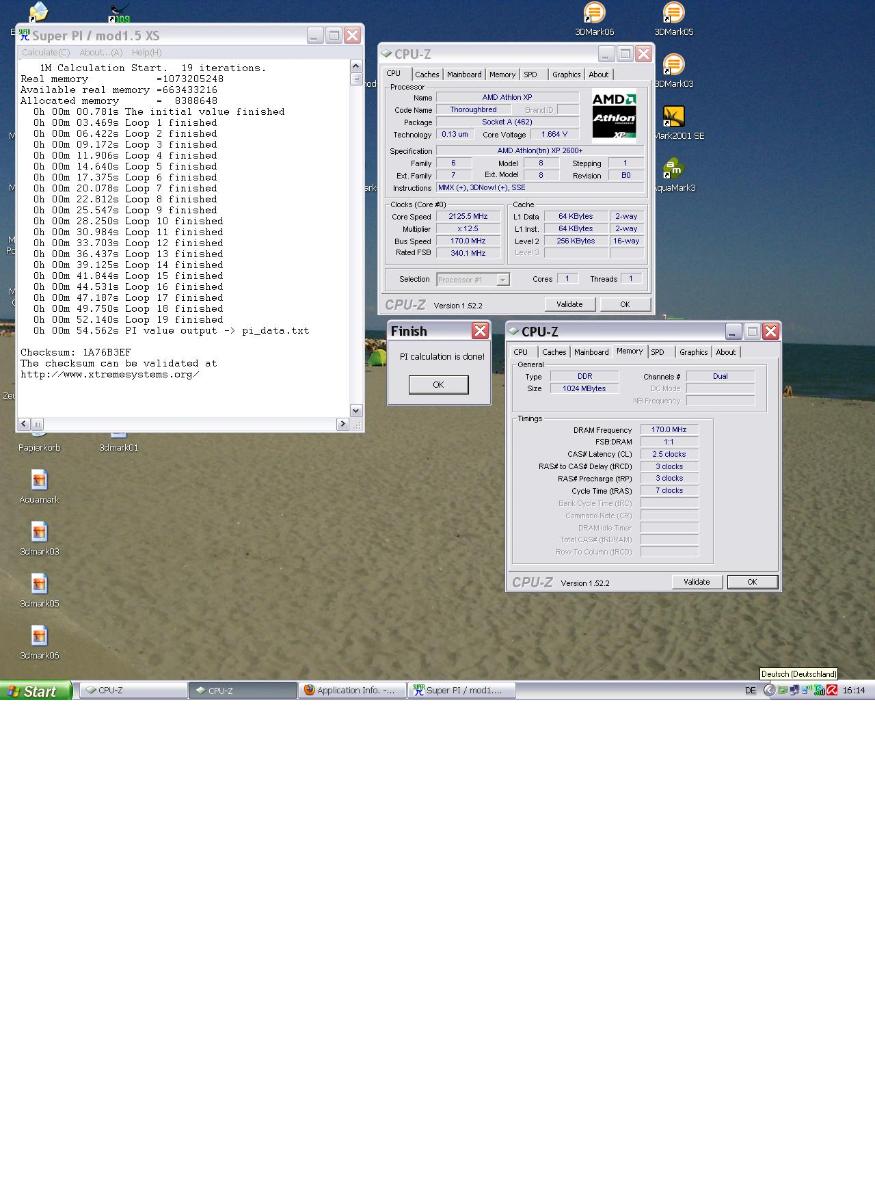
Task: Open Mainboard tab in CPU-Z memory window
Action: 591,352
